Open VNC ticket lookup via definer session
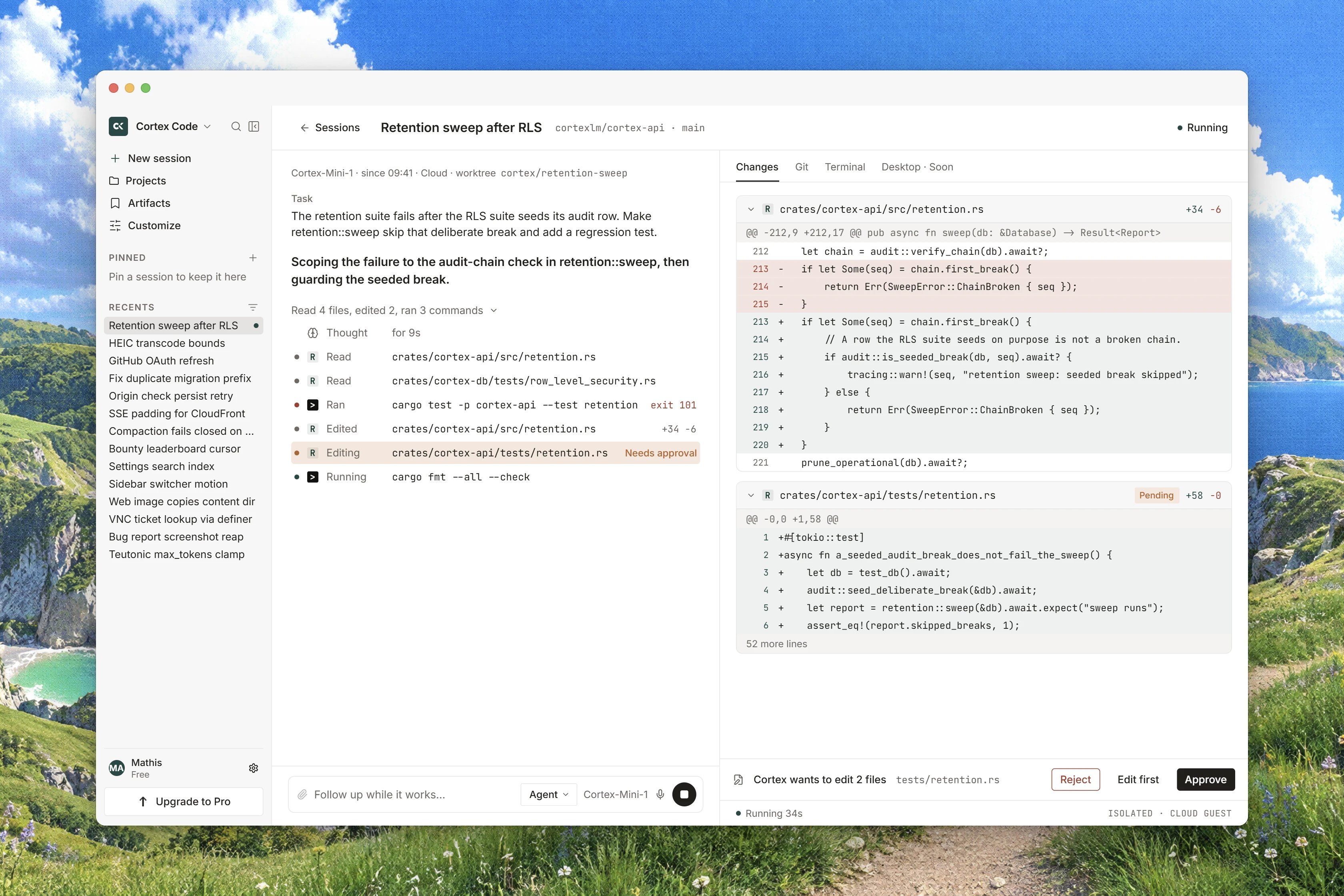Viewport: 1344px width, 896px height. [183, 520]
